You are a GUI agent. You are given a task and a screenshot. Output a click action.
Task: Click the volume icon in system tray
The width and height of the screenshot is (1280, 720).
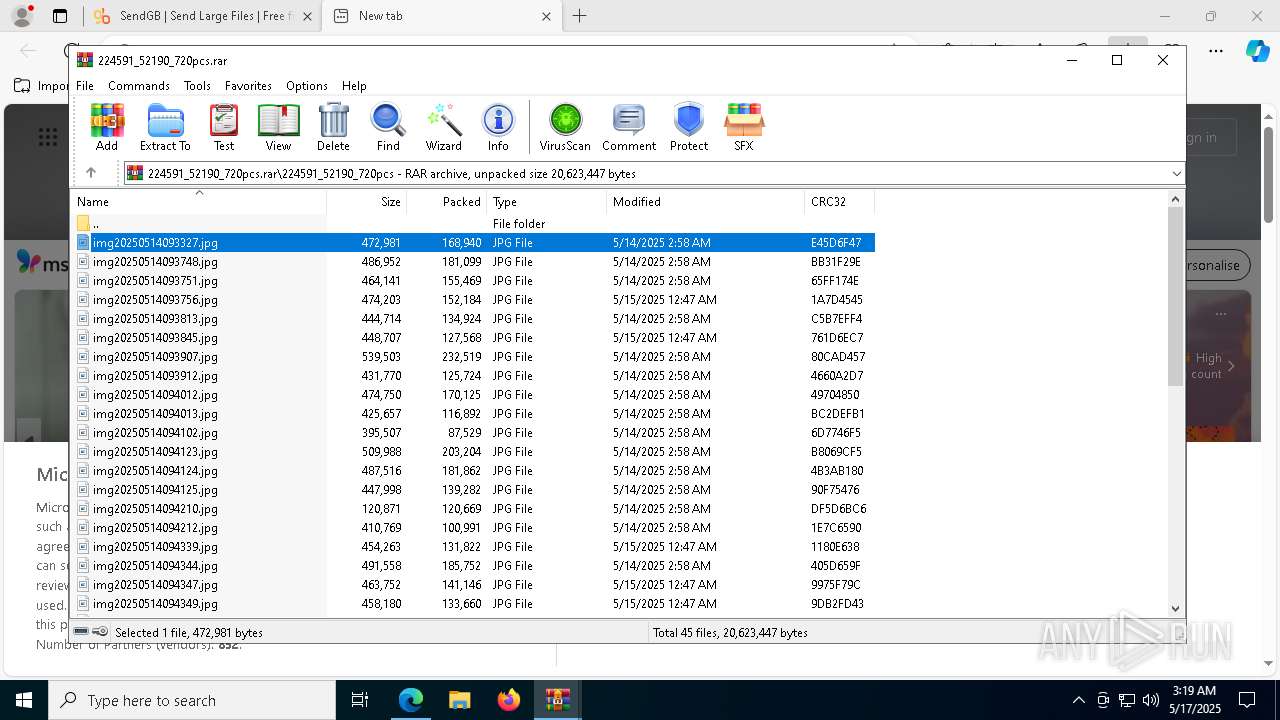pos(1151,700)
